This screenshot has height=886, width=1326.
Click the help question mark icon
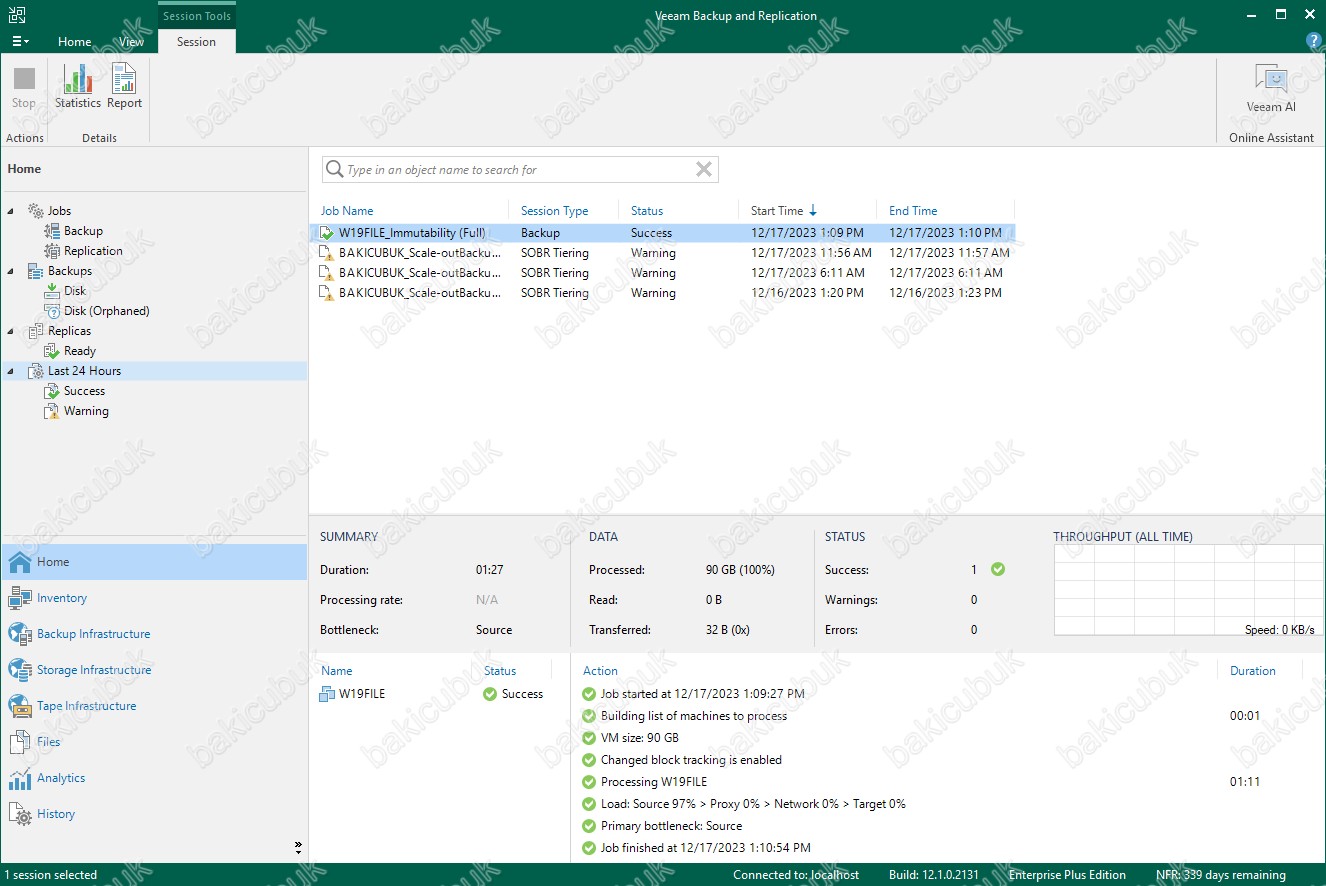(x=1314, y=41)
